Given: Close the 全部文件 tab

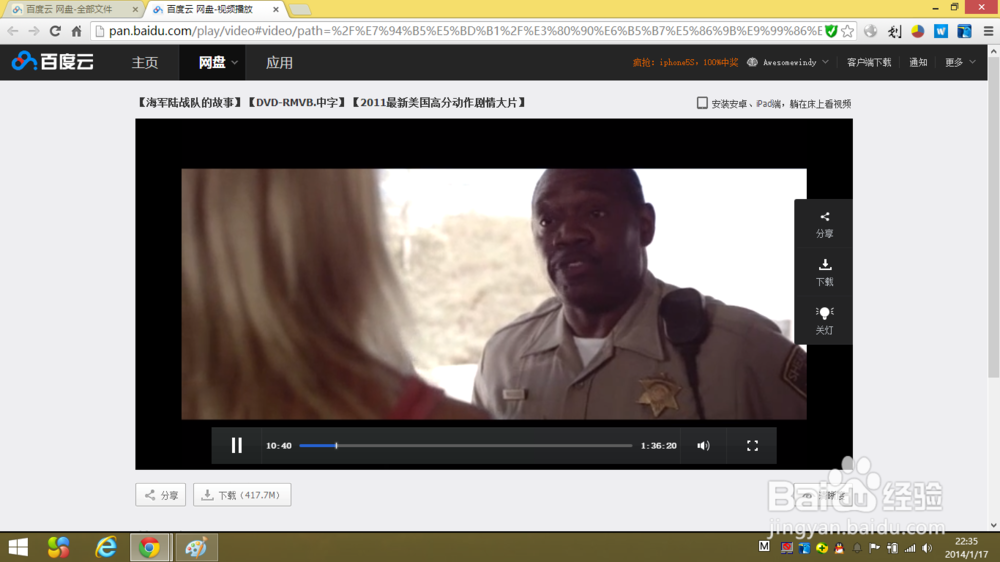Looking at the screenshot, I should [135, 10].
